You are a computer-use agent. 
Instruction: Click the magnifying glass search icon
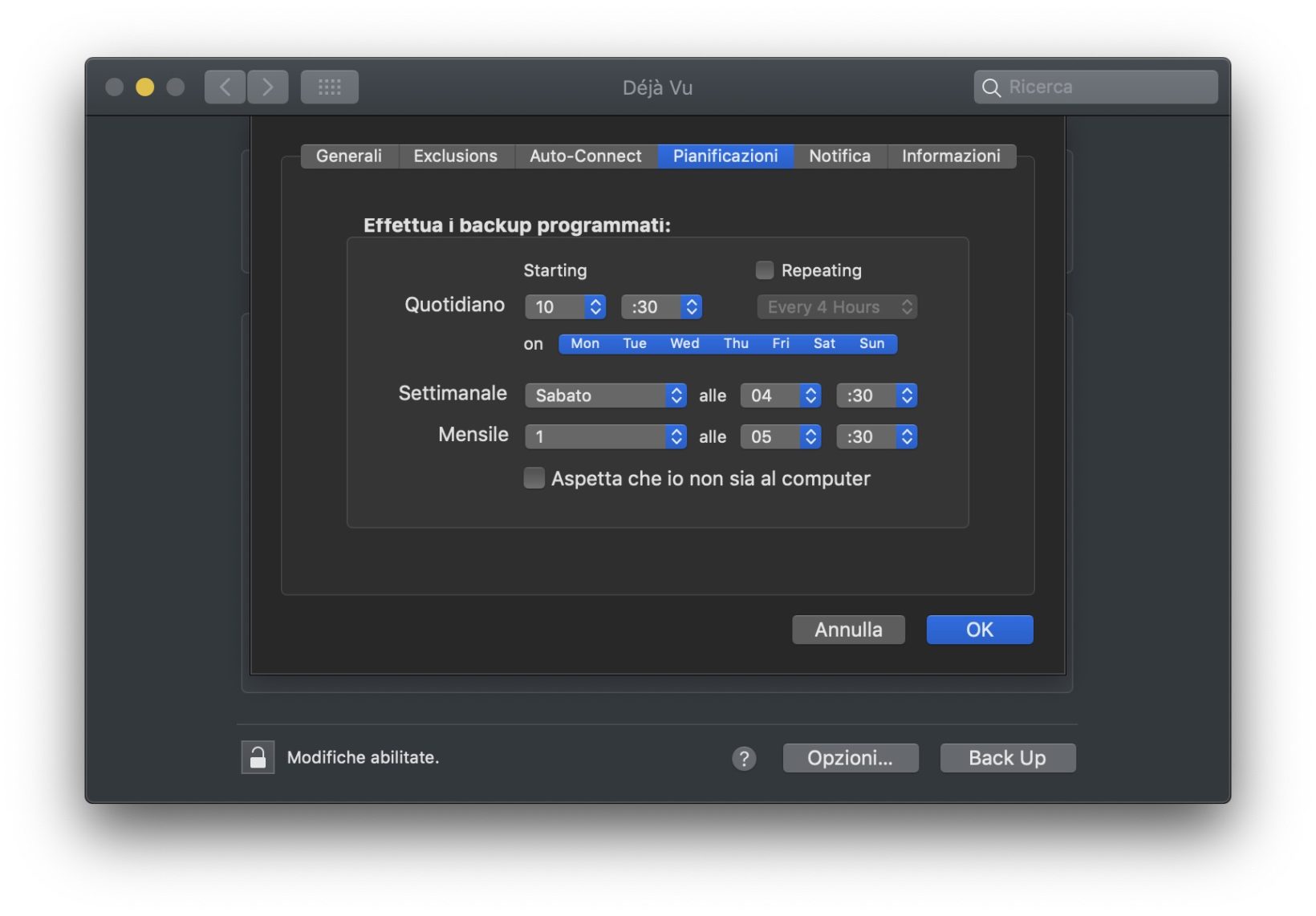pyautogui.click(x=992, y=87)
